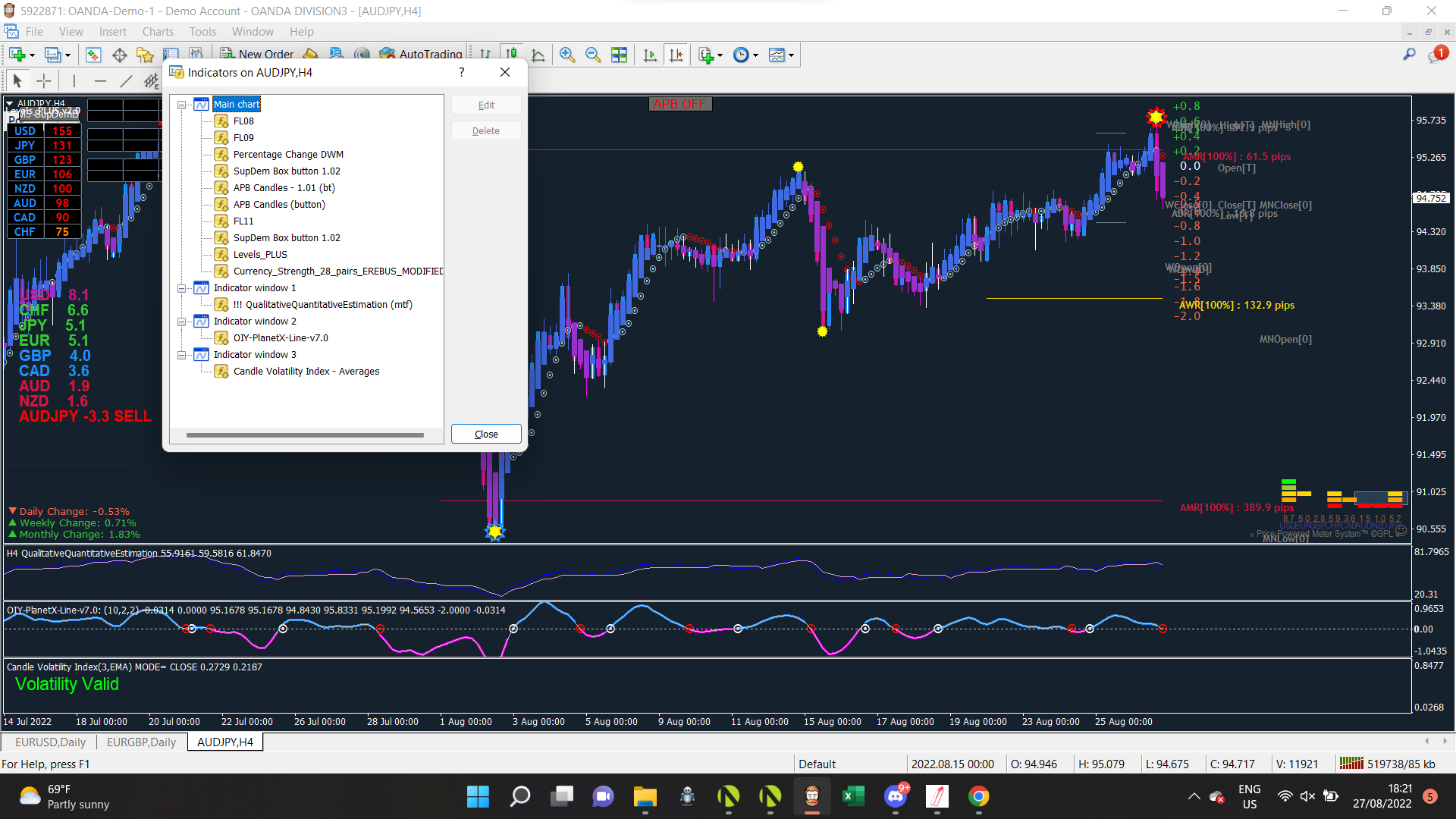Toggle the APB OFF chart button
Viewport: 1456px width, 819px height.
tap(679, 104)
